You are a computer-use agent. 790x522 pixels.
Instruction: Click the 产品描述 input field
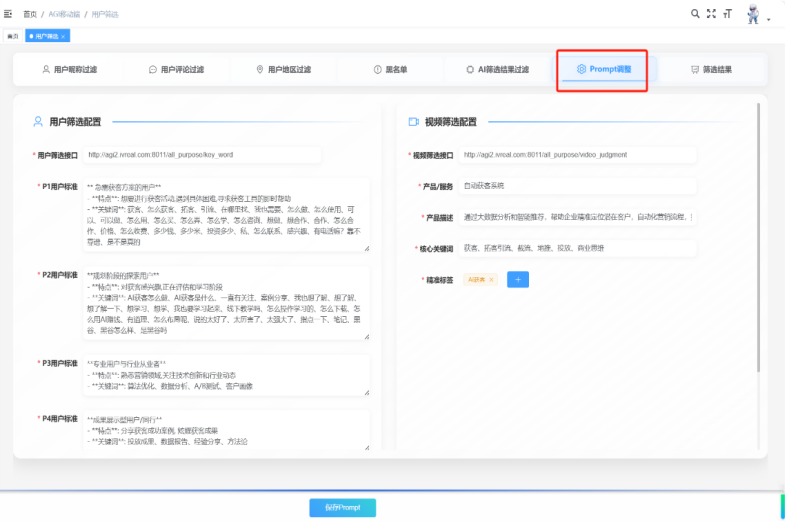577,217
